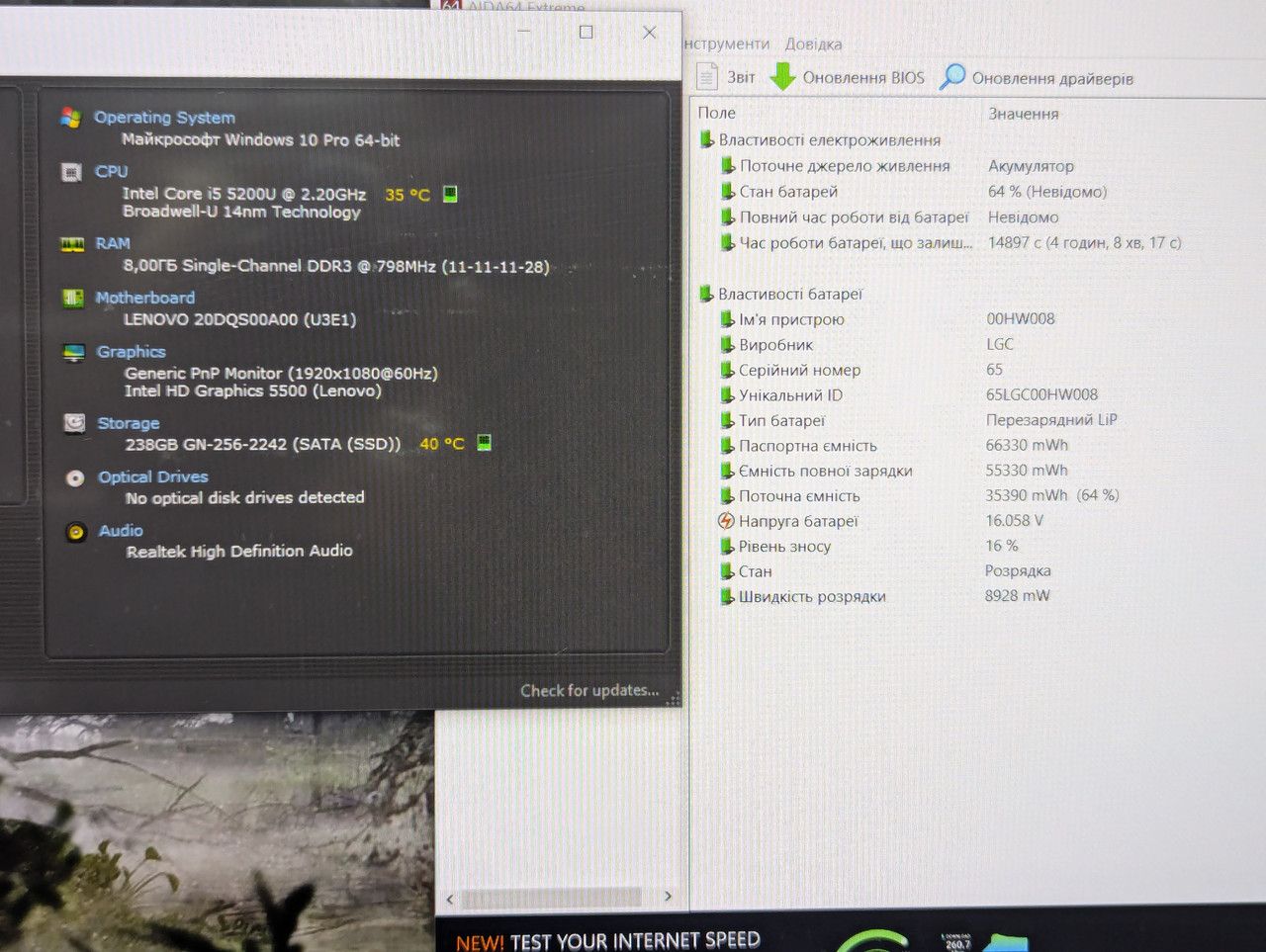The width and height of the screenshot is (1266, 952).
Task: Click the horizontal scrollbar right arrow
Action: coord(668,897)
